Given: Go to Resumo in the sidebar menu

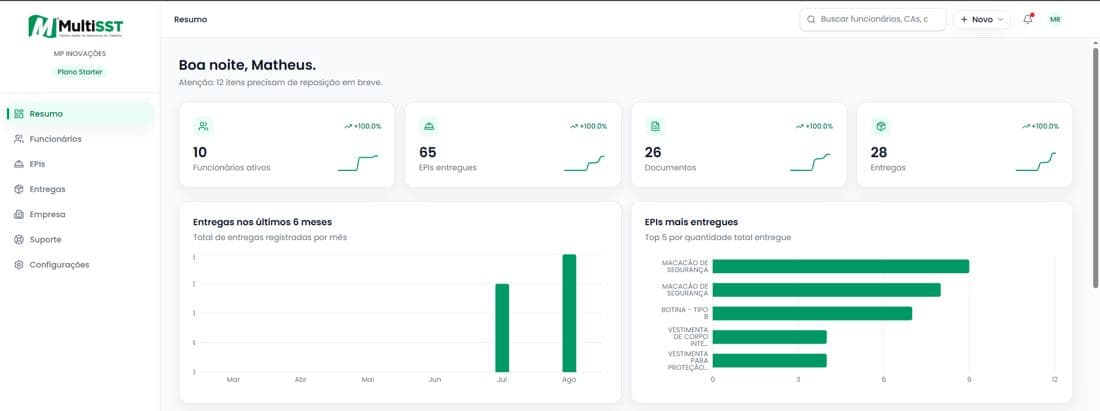Looking at the screenshot, I should coord(79,114).
